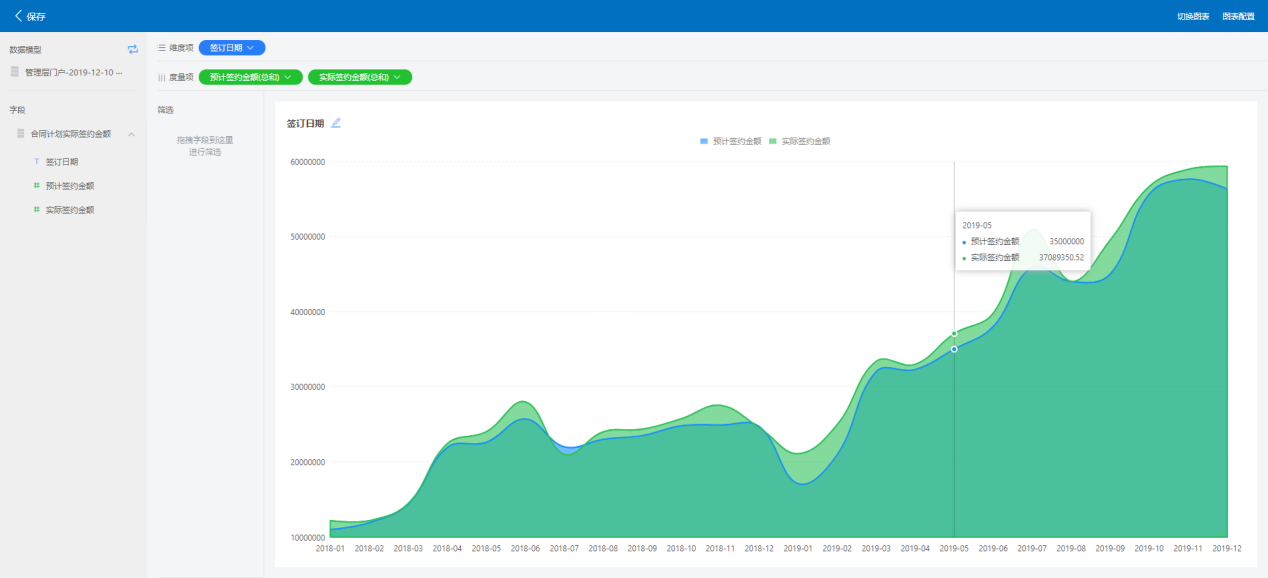Open 切换图表 in the top bar

[1193, 16]
